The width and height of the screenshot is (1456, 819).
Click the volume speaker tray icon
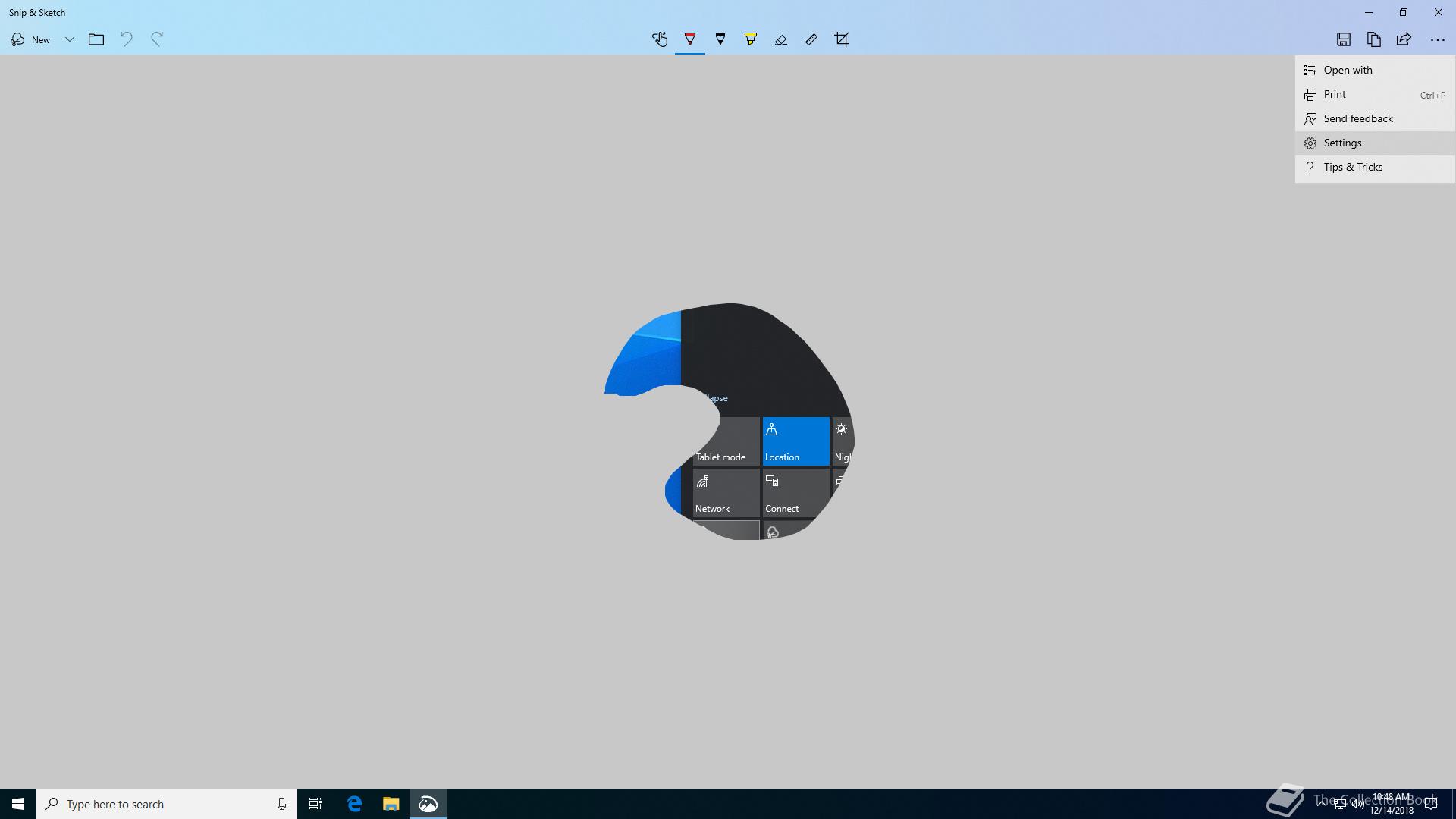pos(1357,804)
